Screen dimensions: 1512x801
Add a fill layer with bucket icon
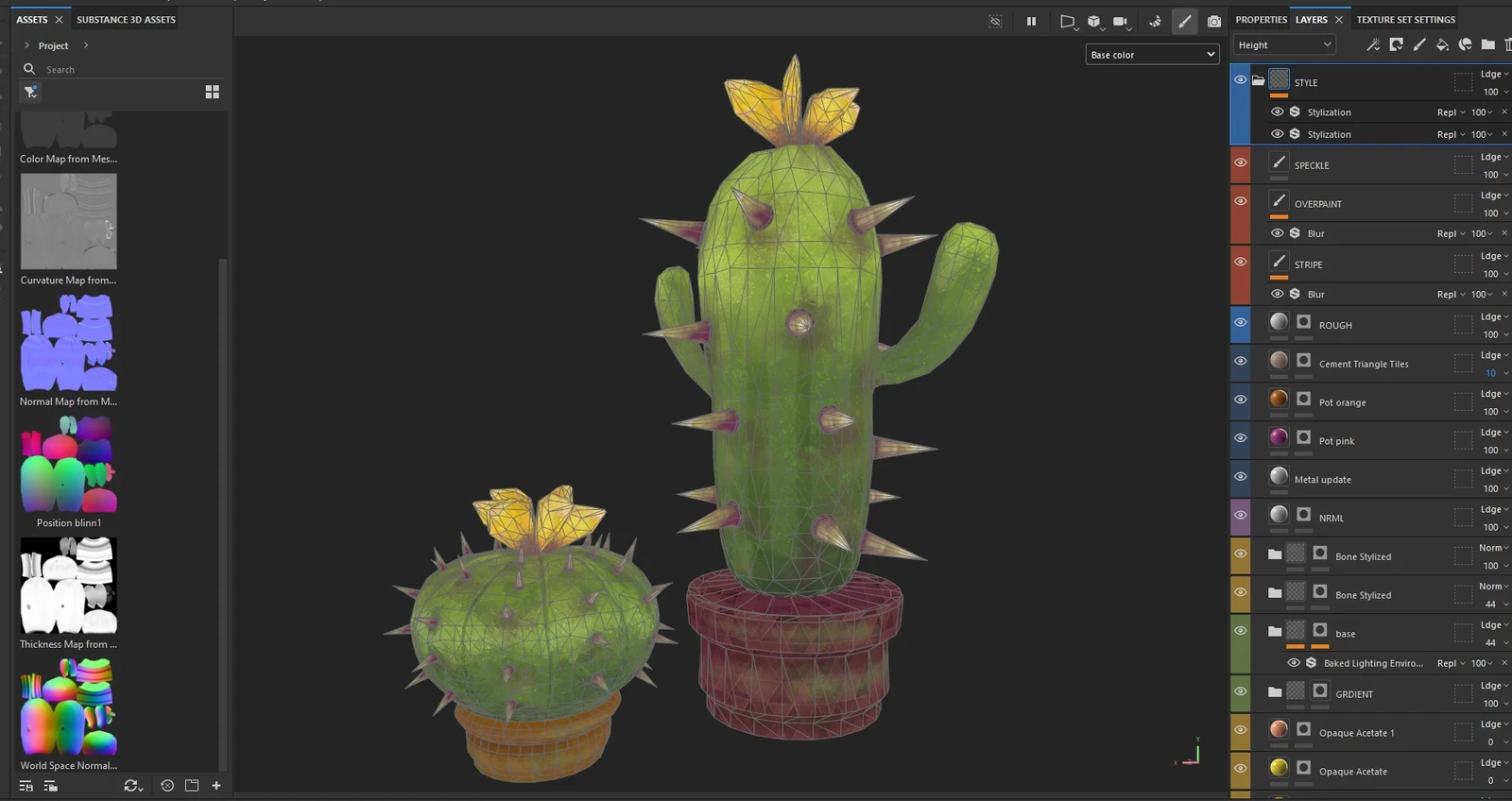(1442, 44)
